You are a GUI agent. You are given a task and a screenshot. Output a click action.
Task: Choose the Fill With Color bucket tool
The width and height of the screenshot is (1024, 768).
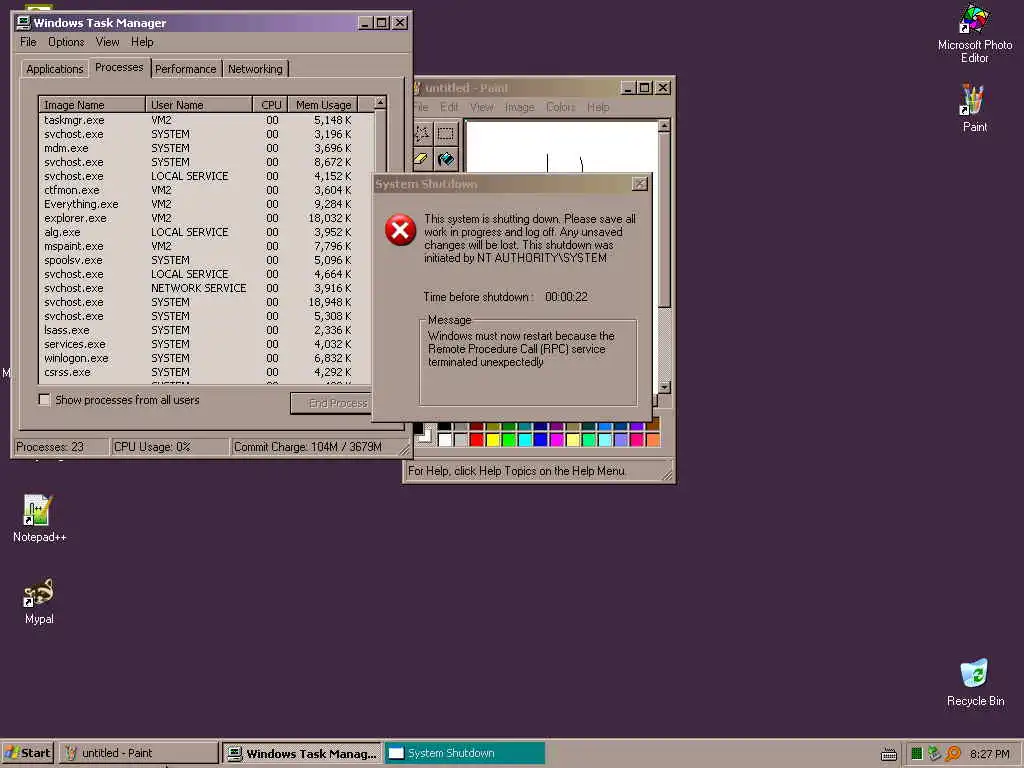pyautogui.click(x=446, y=159)
